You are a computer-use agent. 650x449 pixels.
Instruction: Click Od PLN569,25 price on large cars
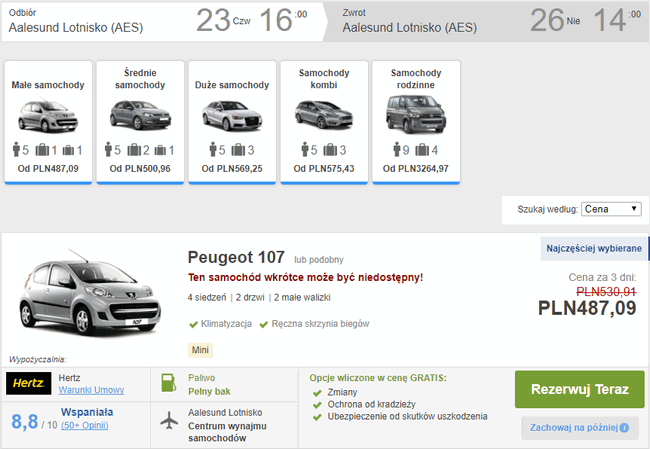232,169
